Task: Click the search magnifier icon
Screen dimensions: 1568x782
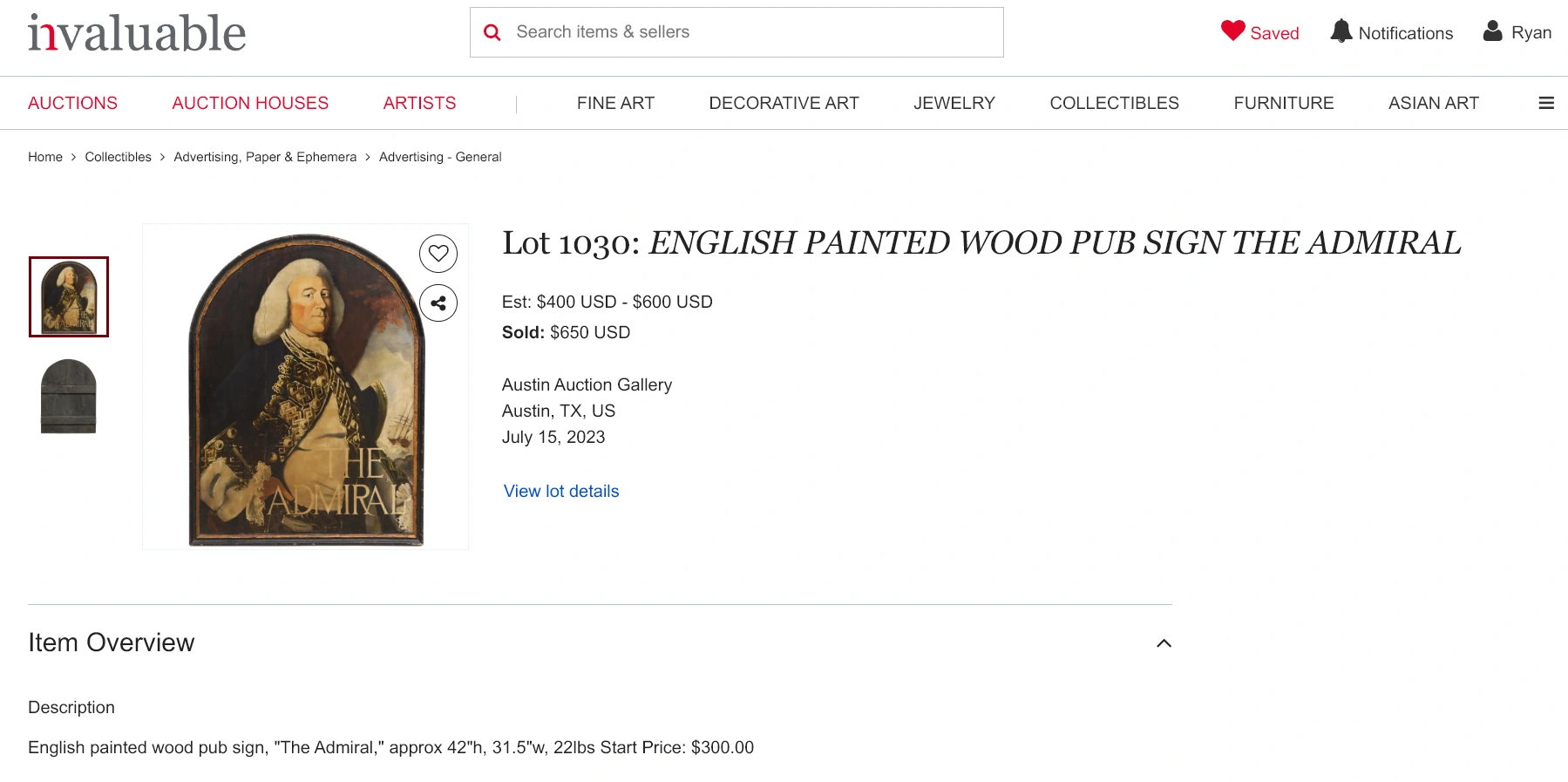Action: pyautogui.click(x=492, y=32)
